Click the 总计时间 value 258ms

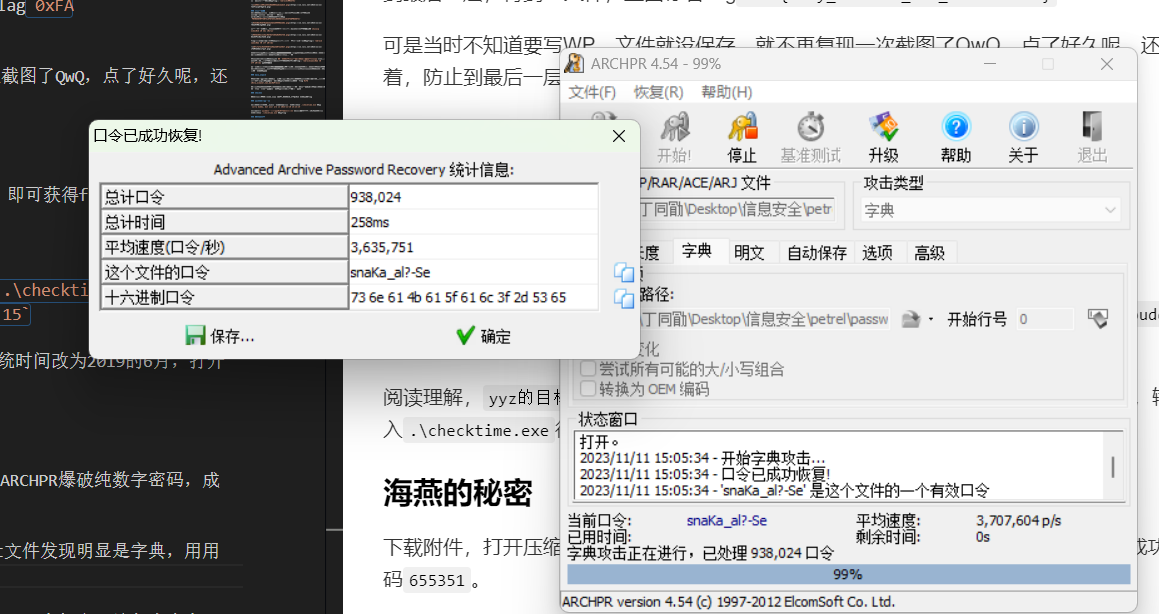(x=370, y=222)
